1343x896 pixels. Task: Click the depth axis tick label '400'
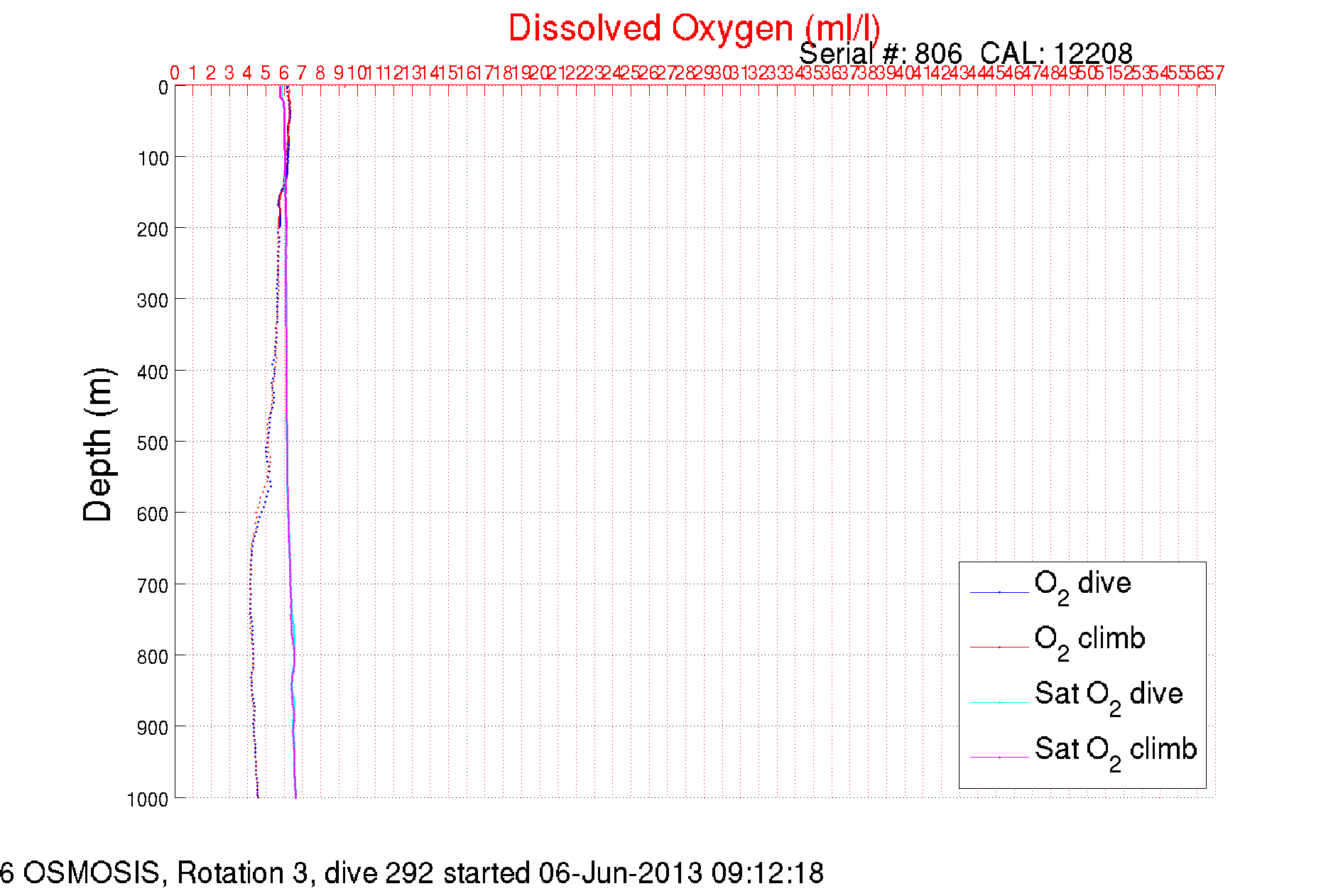[x=153, y=372]
